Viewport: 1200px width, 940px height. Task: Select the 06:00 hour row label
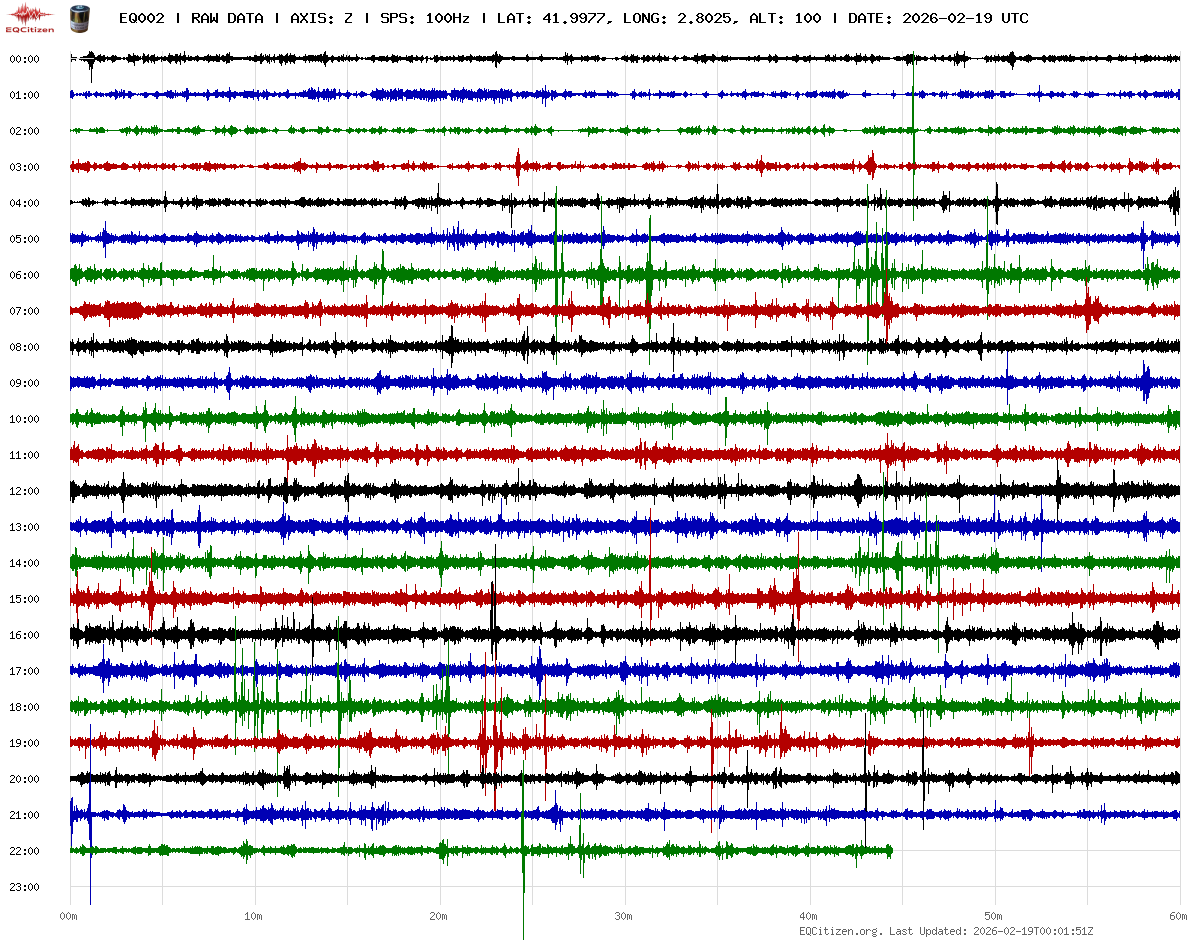coord(24,275)
